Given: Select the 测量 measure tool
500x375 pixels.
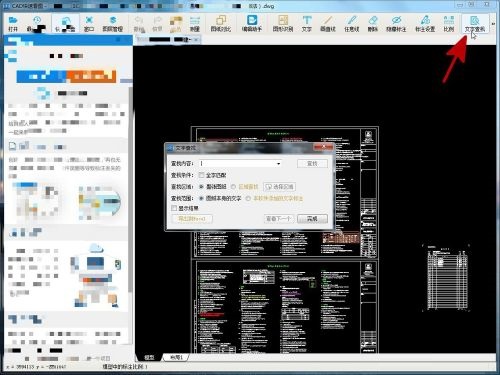Looking at the screenshot, I should point(194,24).
